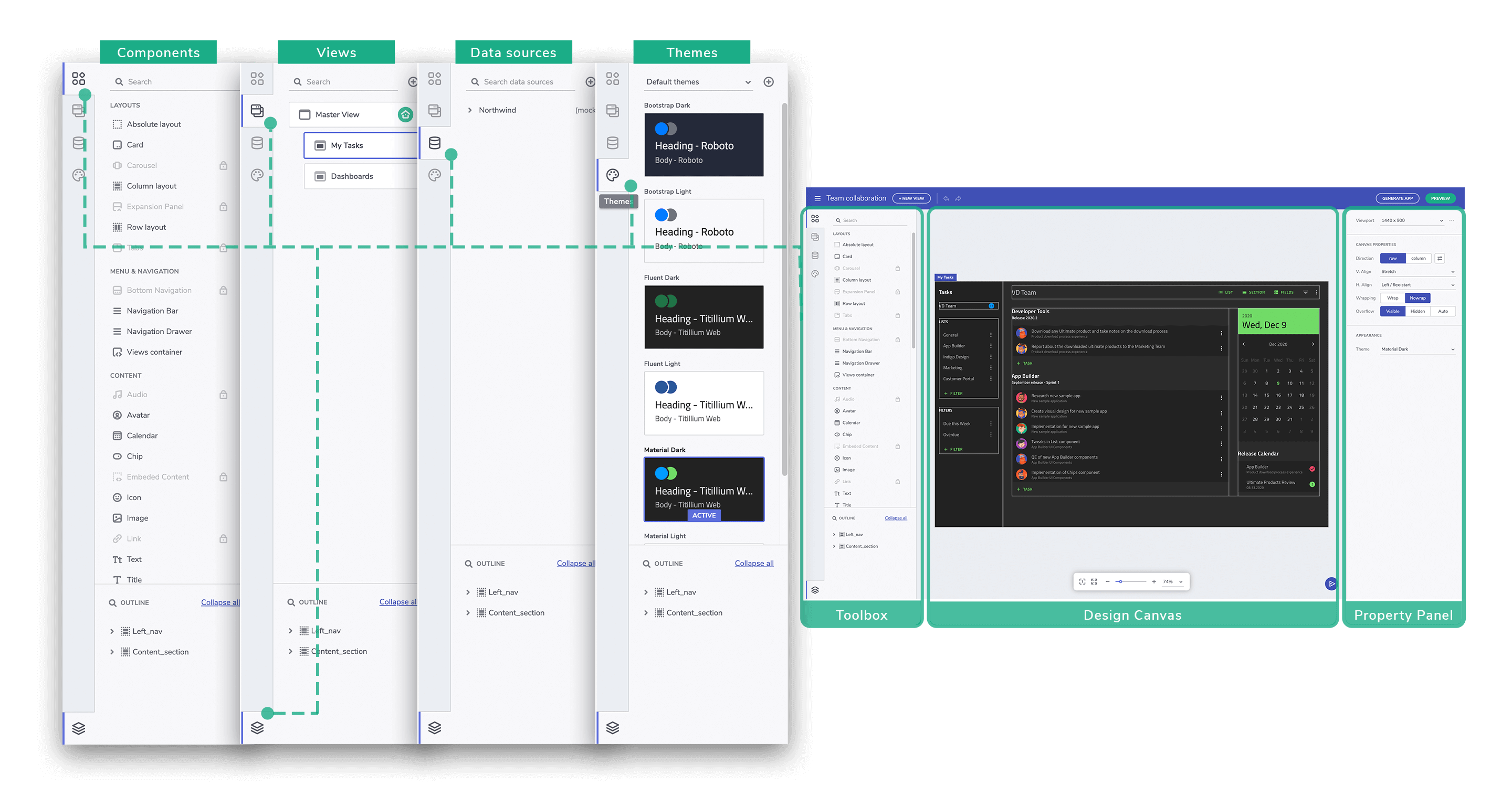The width and height of the screenshot is (1512, 785).
Task: Open the Components panel from the leftmost rail
Action: (78, 78)
